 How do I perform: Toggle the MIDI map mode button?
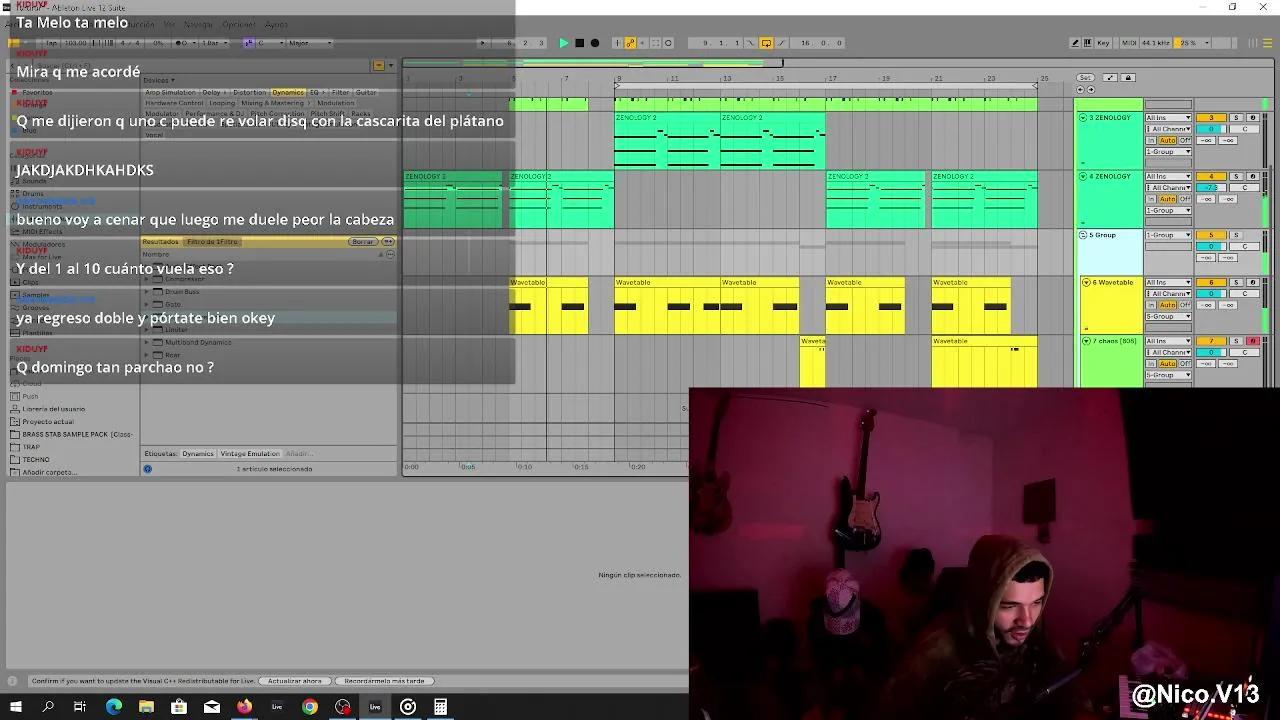1128,43
